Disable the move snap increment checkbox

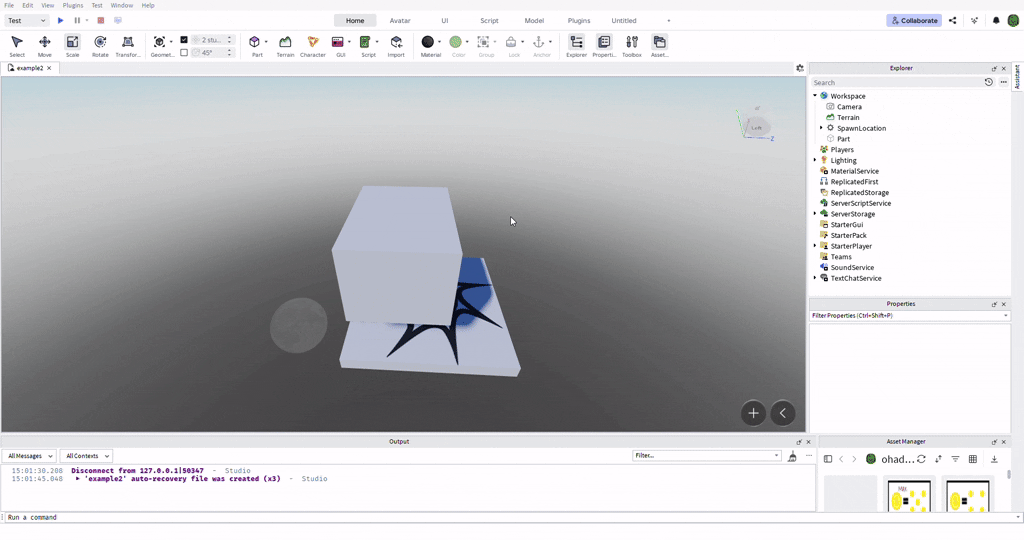(x=184, y=40)
